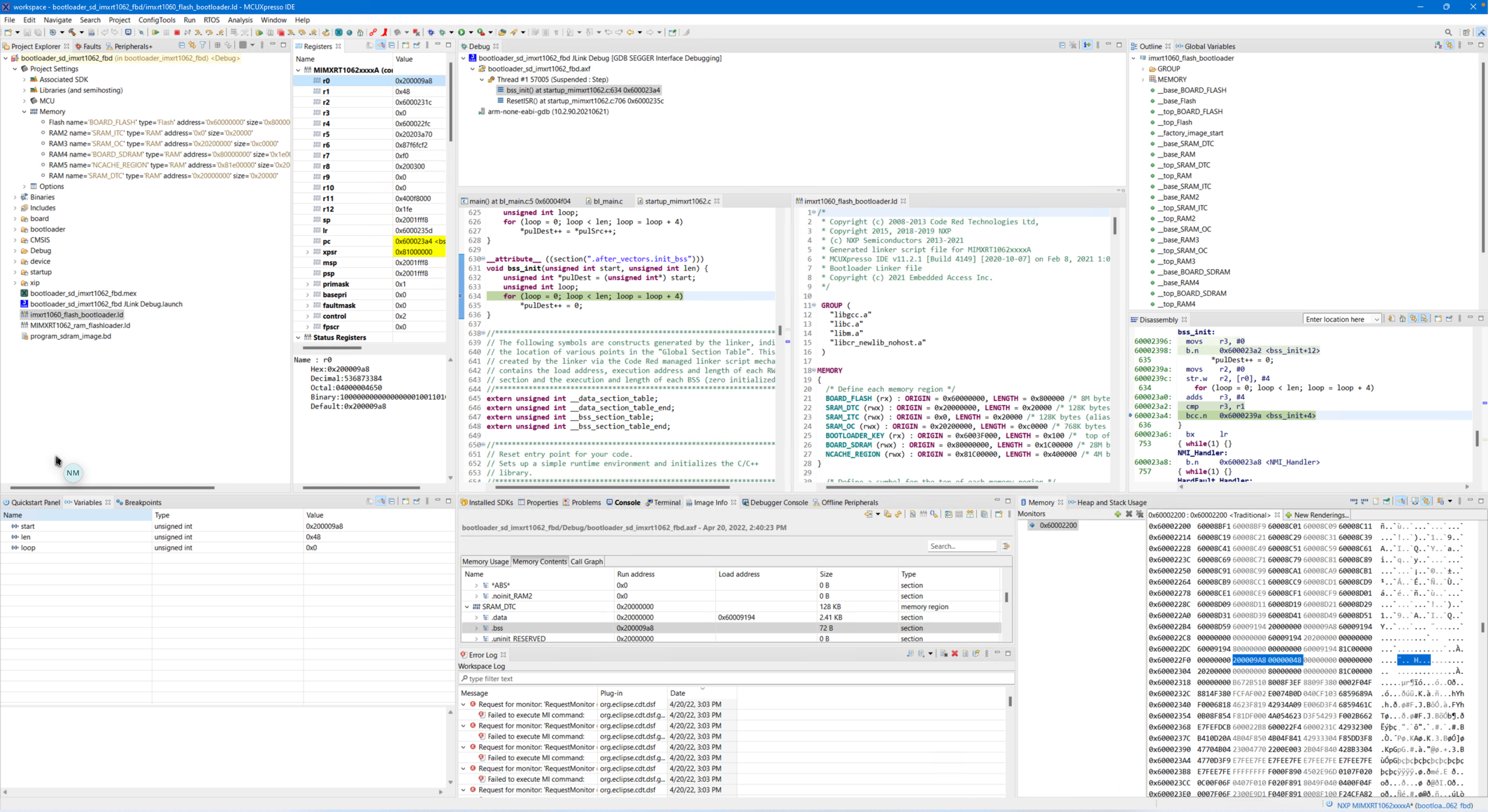Toggle the Memory Monitors pane button

pos(1401,502)
